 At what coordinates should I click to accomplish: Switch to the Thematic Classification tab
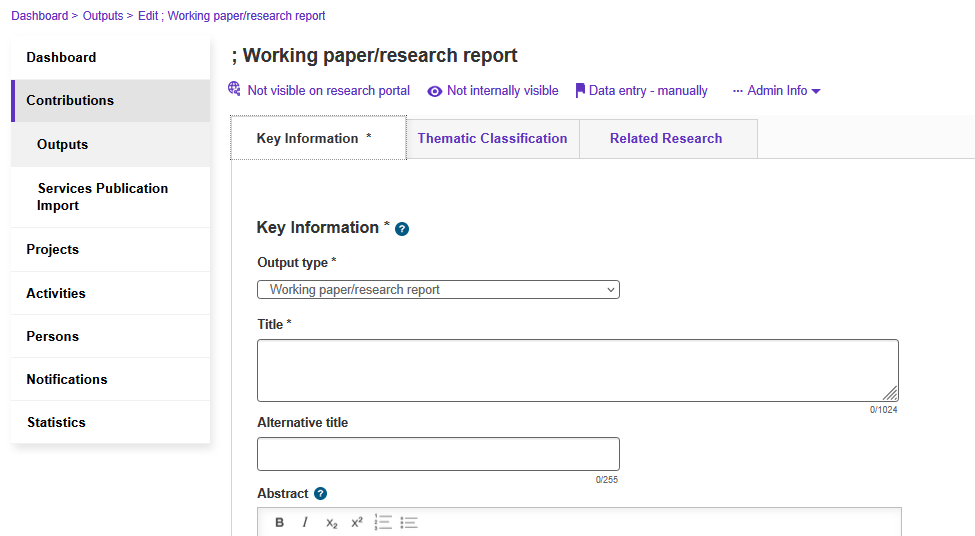tap(492, 139)
